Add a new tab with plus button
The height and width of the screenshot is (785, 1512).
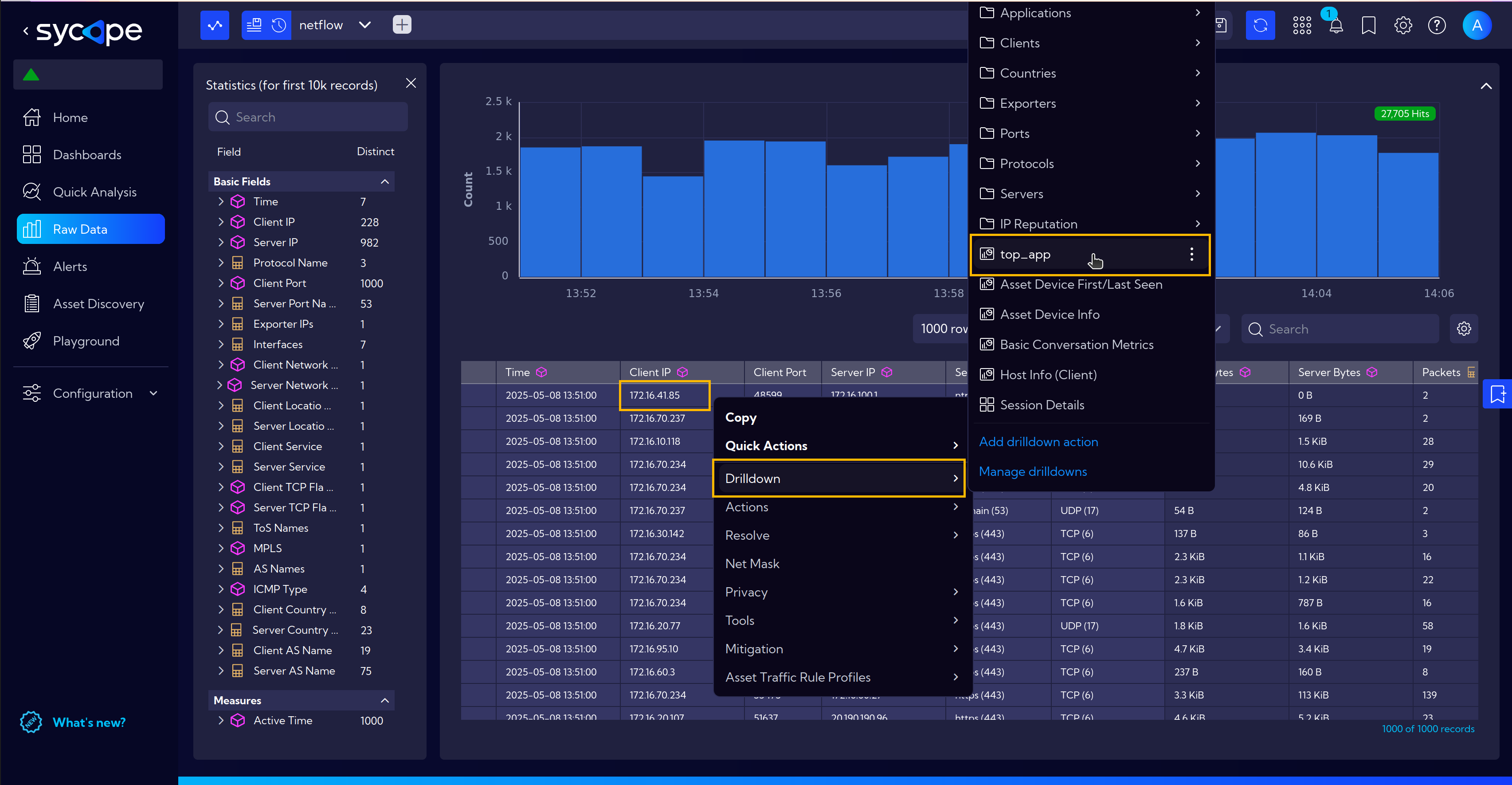click(401, 25)
